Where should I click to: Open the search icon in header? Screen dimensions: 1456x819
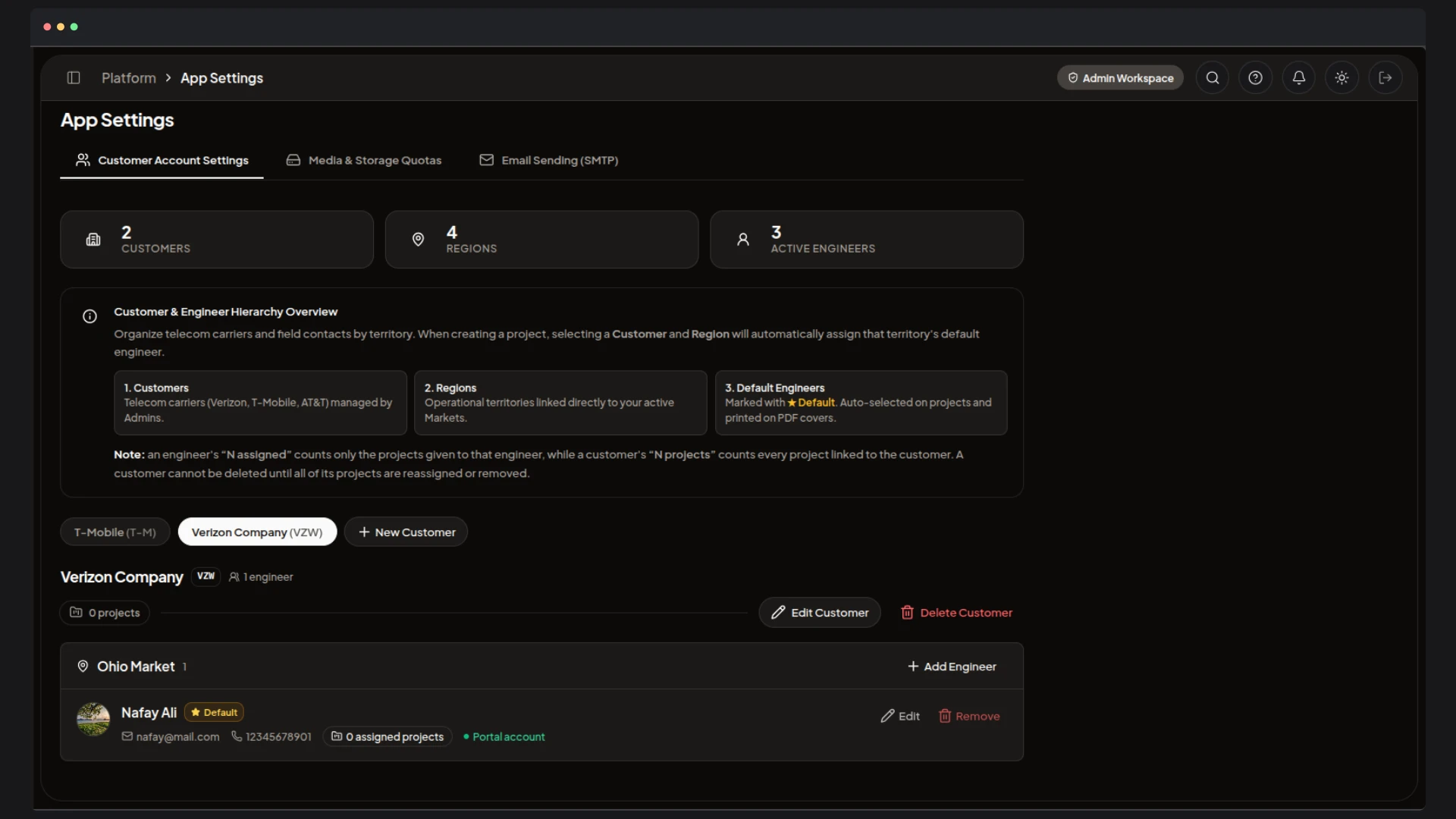click(x=1213, y=77)
